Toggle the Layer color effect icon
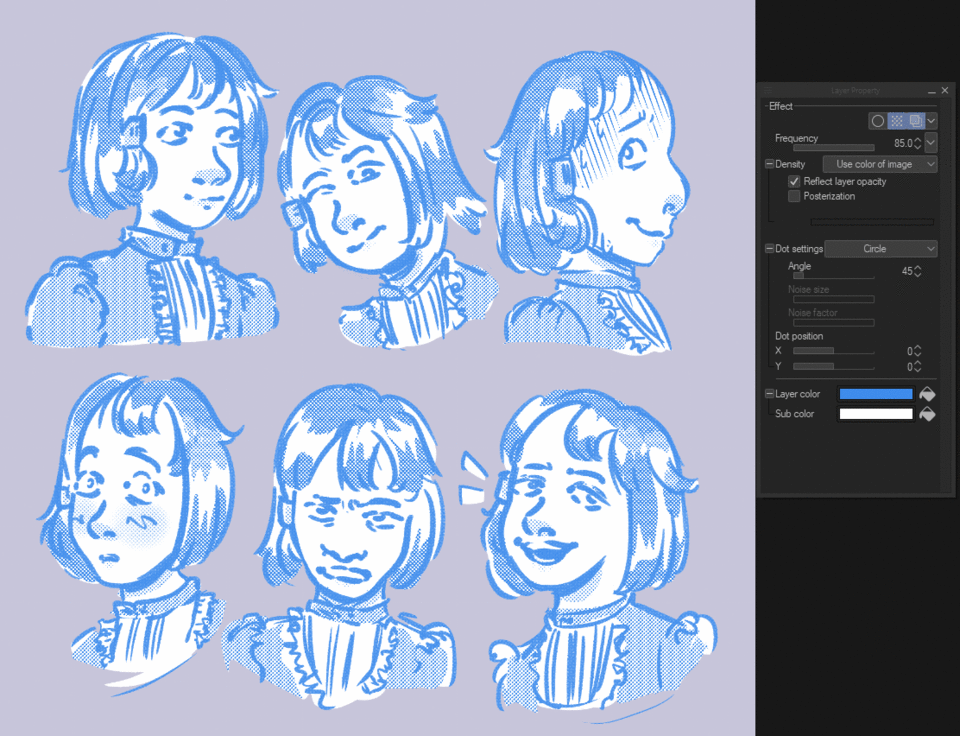The height and width of the screenshot is (736, 960). [915, 121]
